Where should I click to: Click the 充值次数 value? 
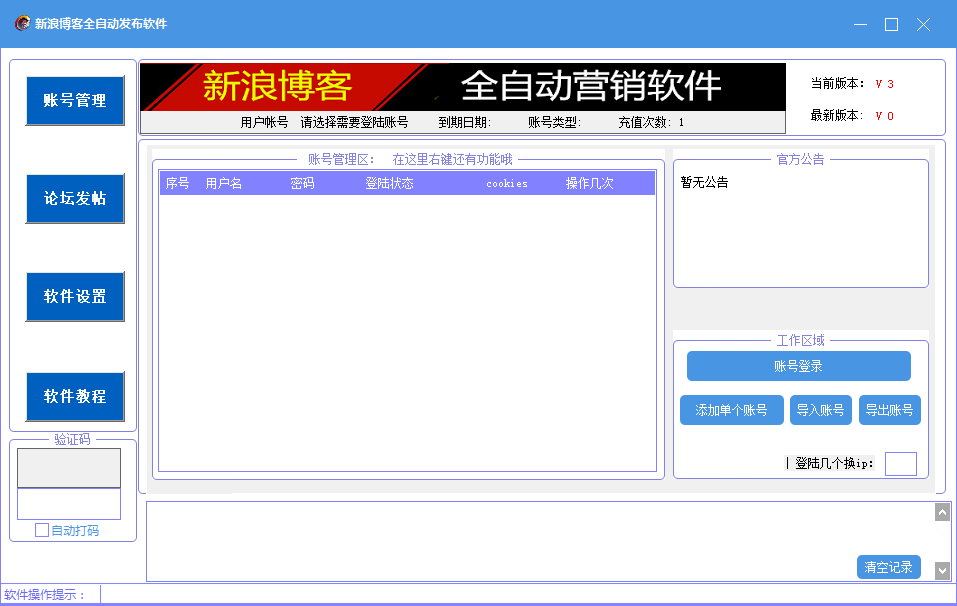click(x=681, y=123)
